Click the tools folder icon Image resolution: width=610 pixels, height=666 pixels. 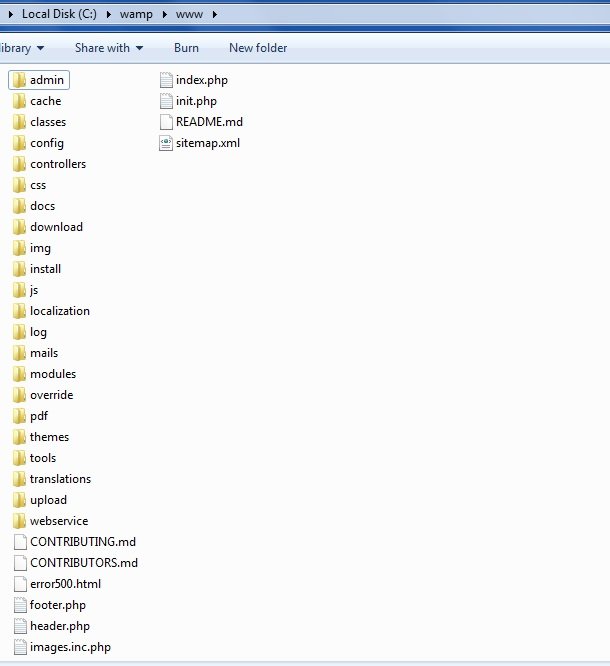point(19,458)
